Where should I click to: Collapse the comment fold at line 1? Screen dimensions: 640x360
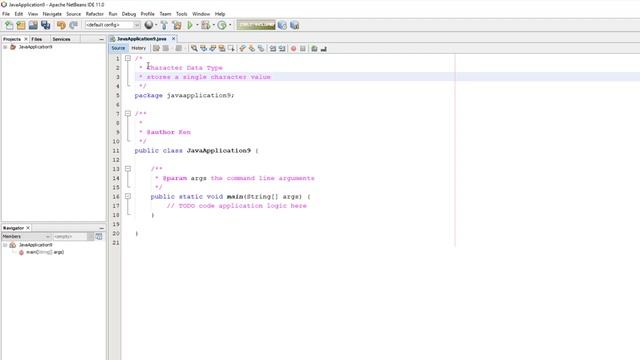[128, 58]
